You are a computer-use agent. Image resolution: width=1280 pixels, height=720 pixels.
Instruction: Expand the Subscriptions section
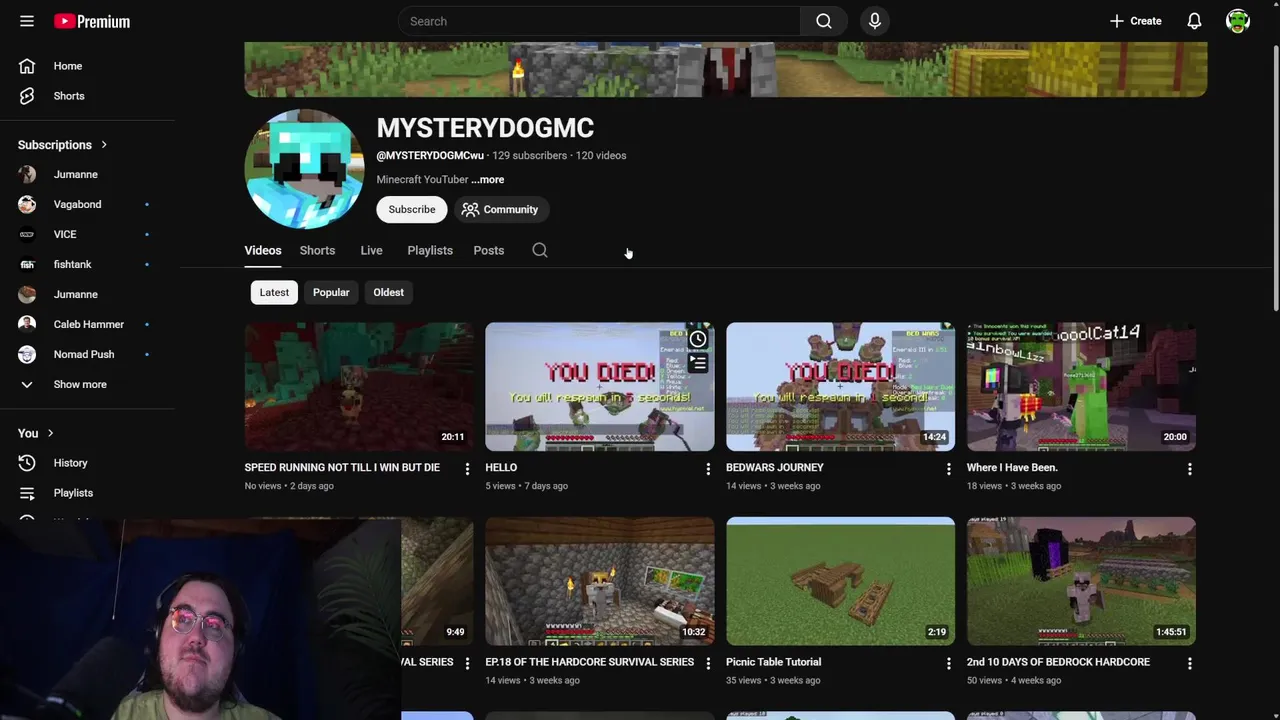[x=103, y=145]
